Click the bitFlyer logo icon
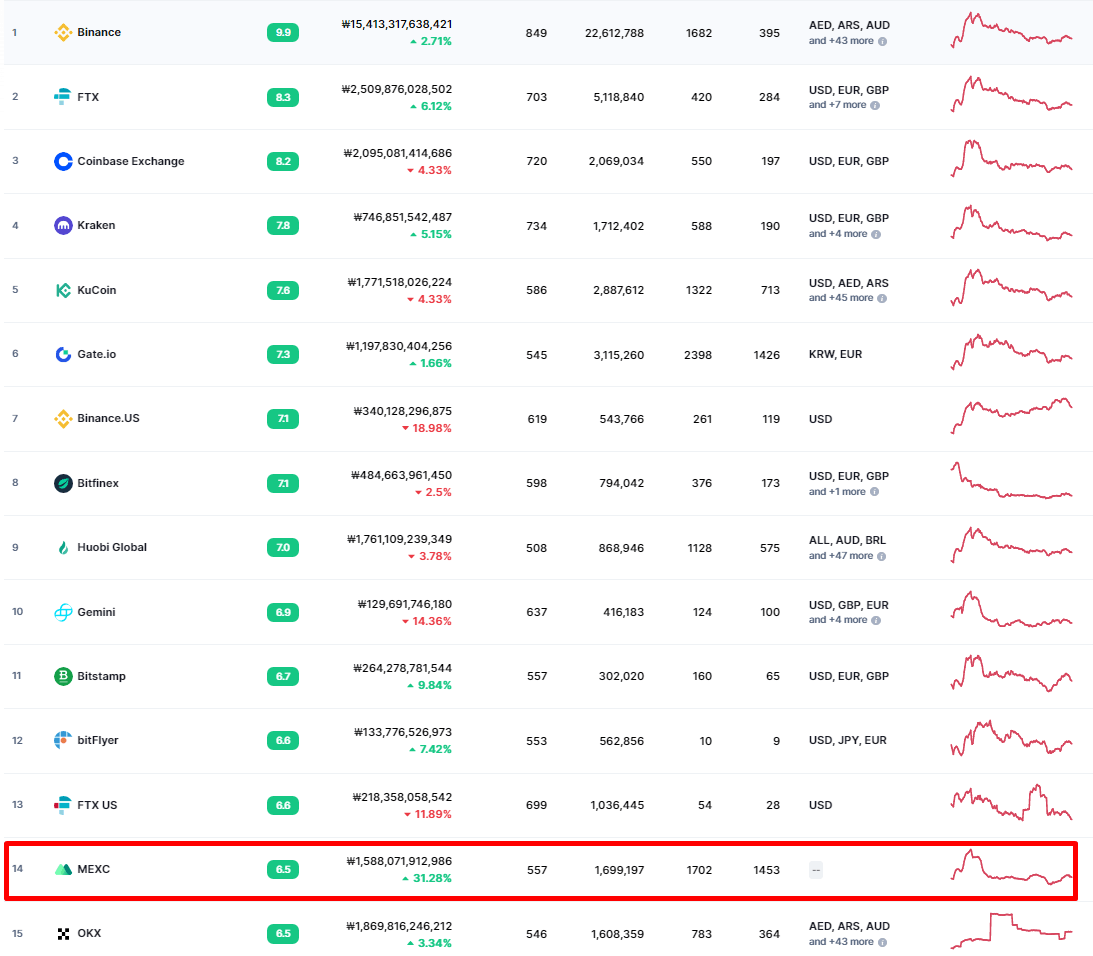Image resolution: width=1093 pixels, height=956 pixels. click(63, 740)
